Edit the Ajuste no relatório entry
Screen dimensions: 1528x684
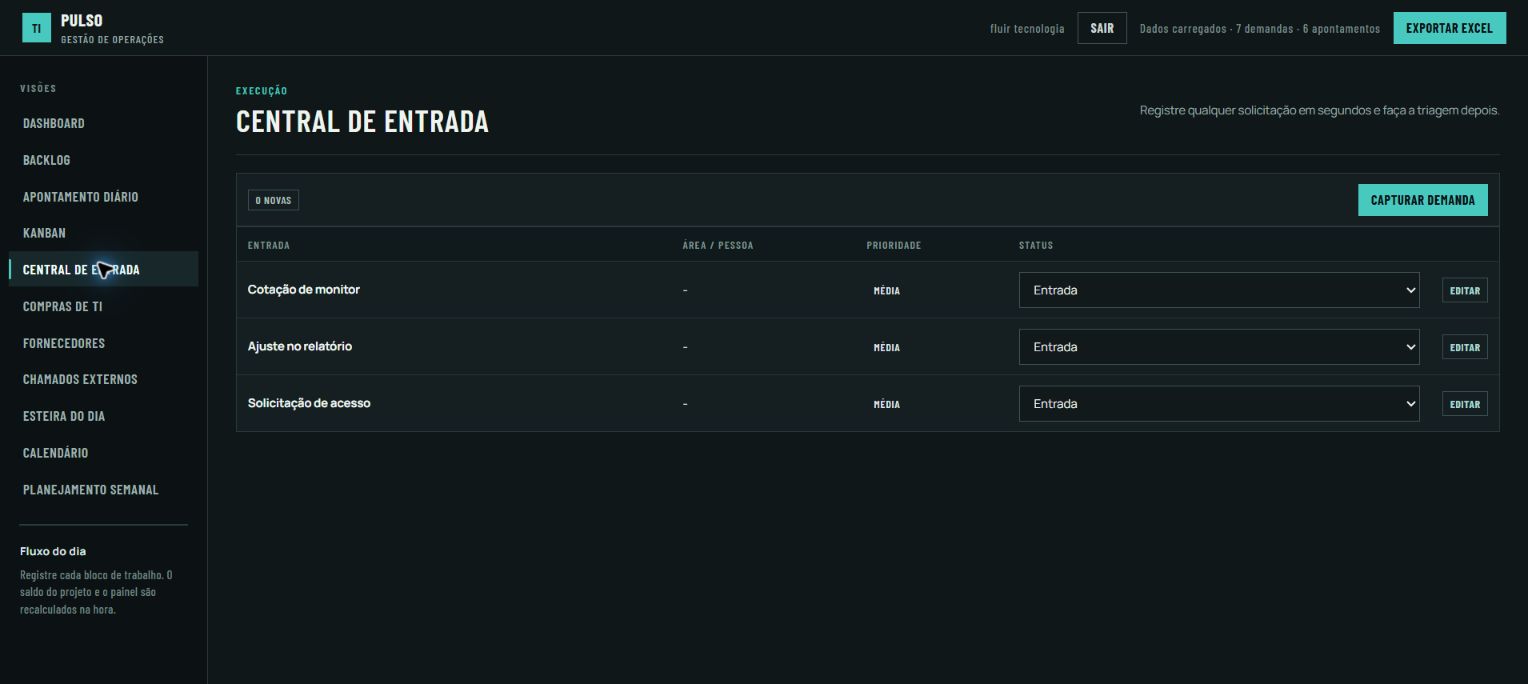(1465, 347)
